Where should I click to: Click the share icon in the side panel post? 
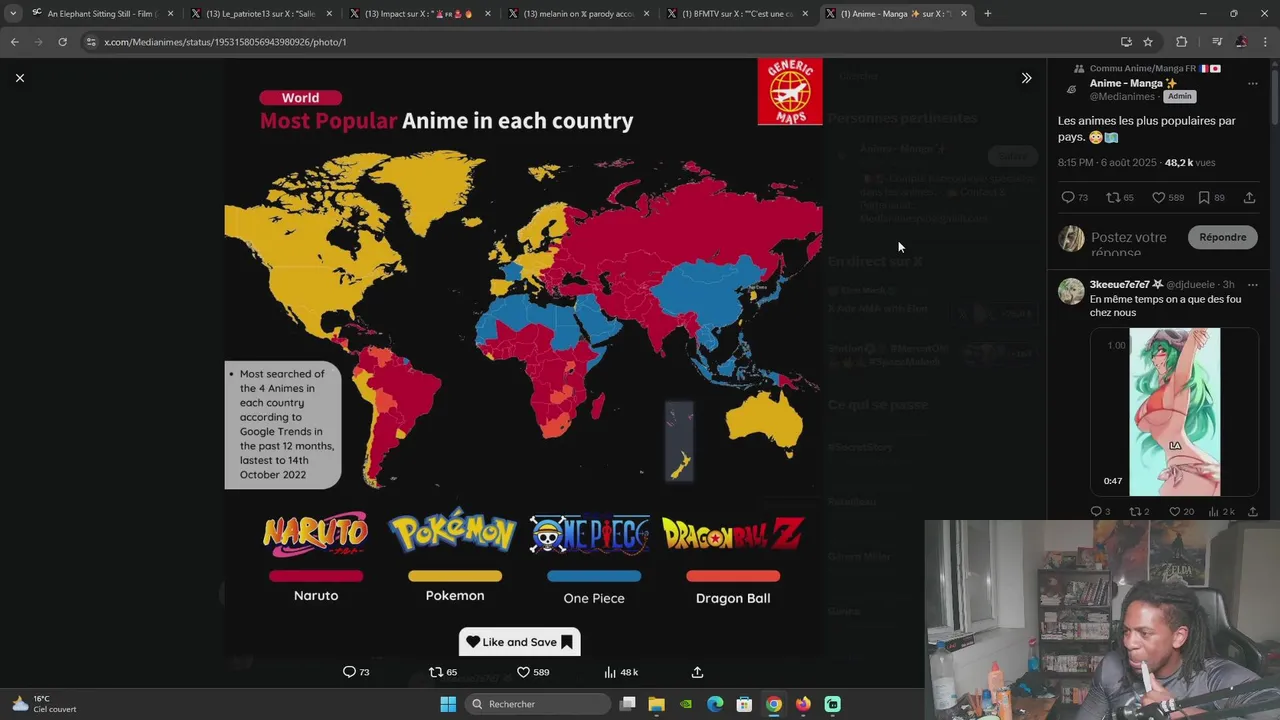(x=1249, y=197)
